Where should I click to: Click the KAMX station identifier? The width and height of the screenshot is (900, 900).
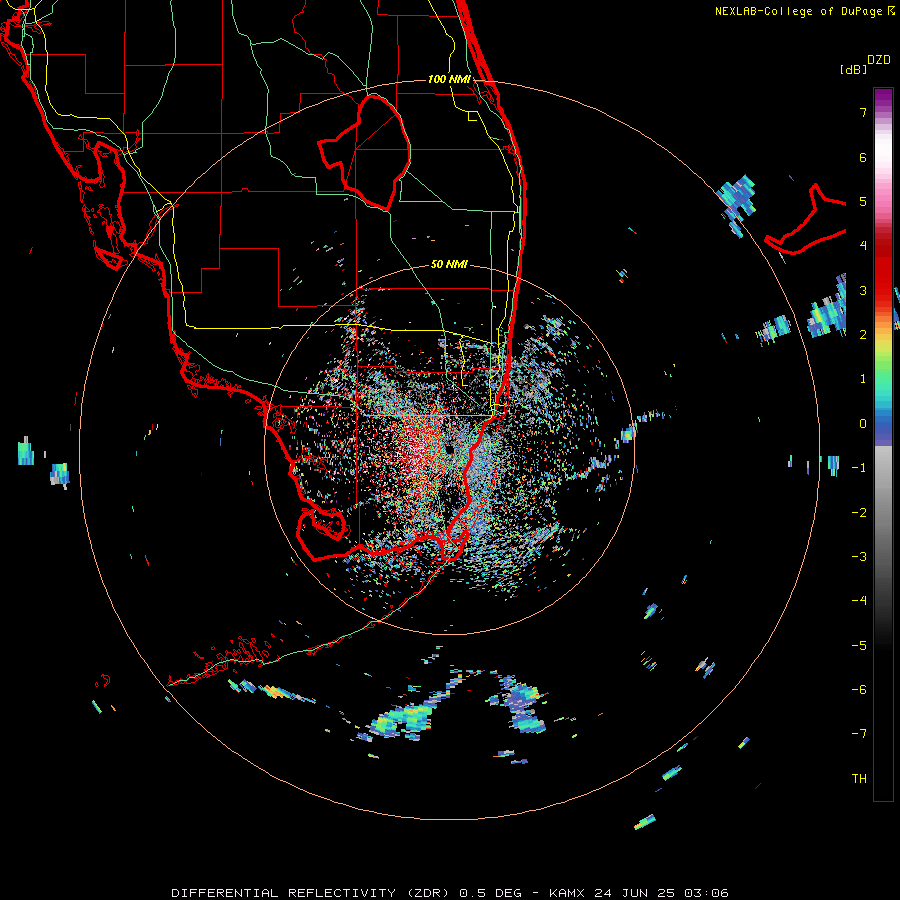(568, 893)
